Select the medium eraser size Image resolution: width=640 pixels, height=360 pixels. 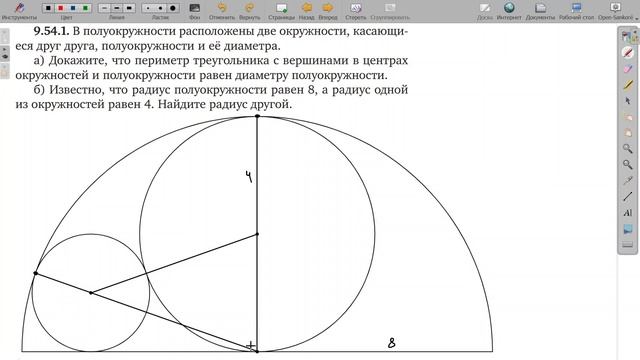click(160, 8)
